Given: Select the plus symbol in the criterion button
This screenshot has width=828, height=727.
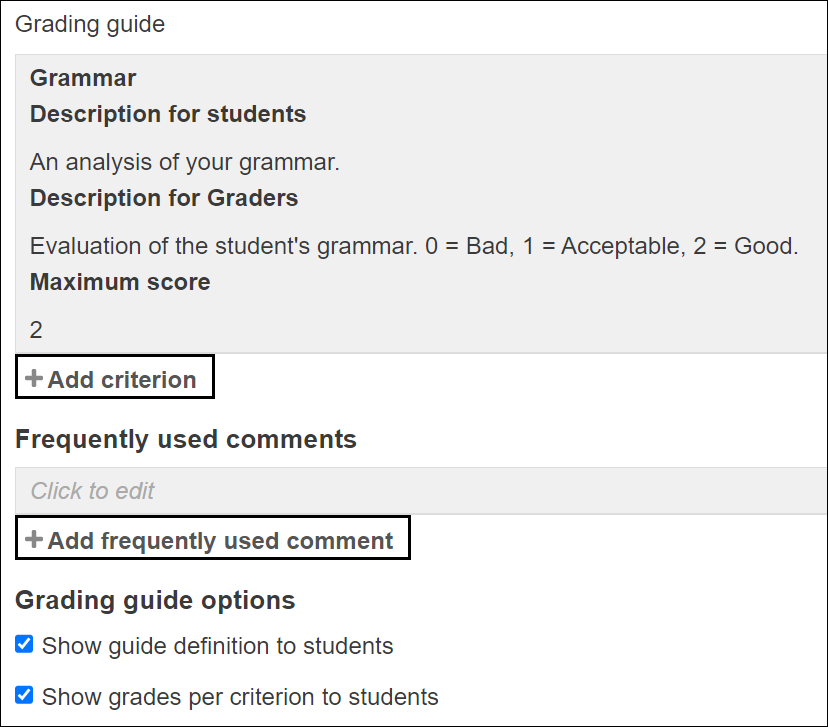Looking at the screenshot, I should point(33,378).
